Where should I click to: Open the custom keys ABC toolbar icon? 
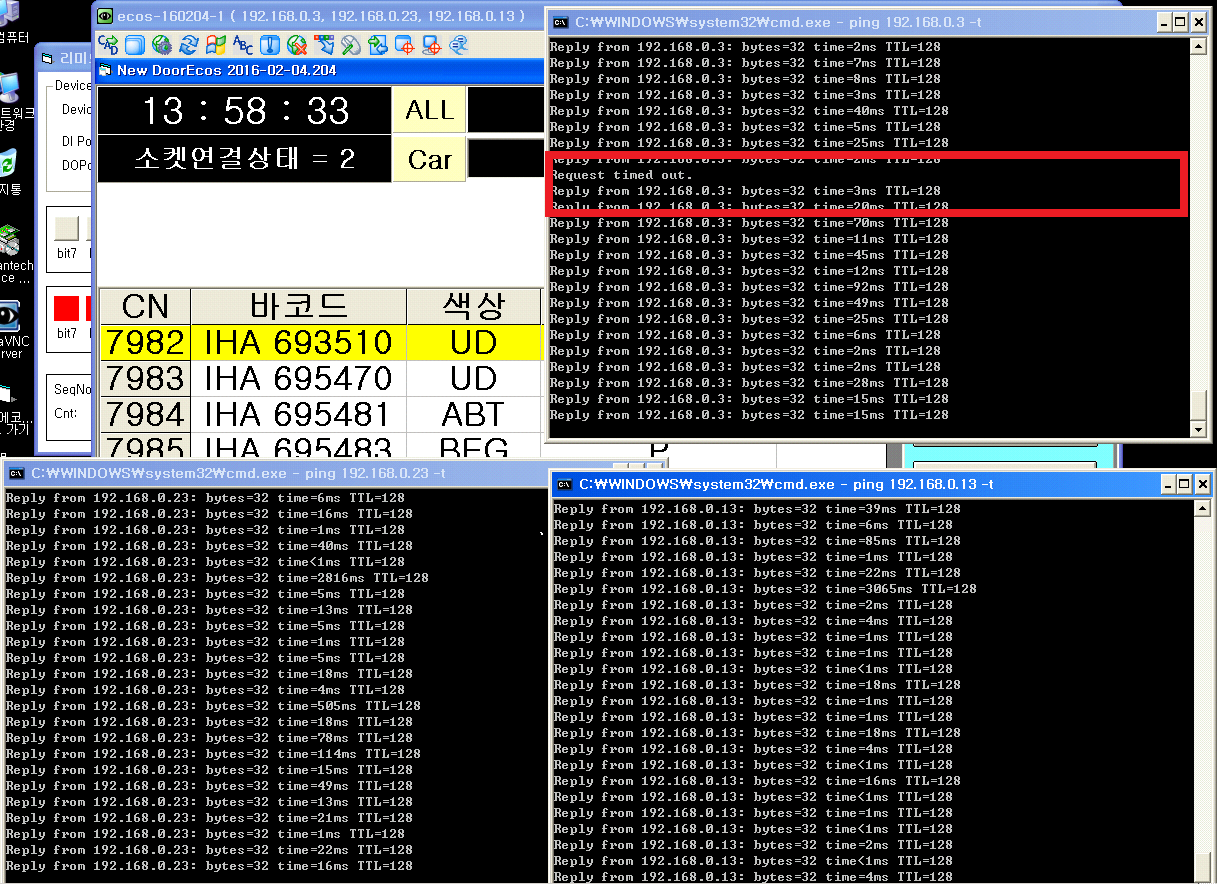click(x=243, y=45)
